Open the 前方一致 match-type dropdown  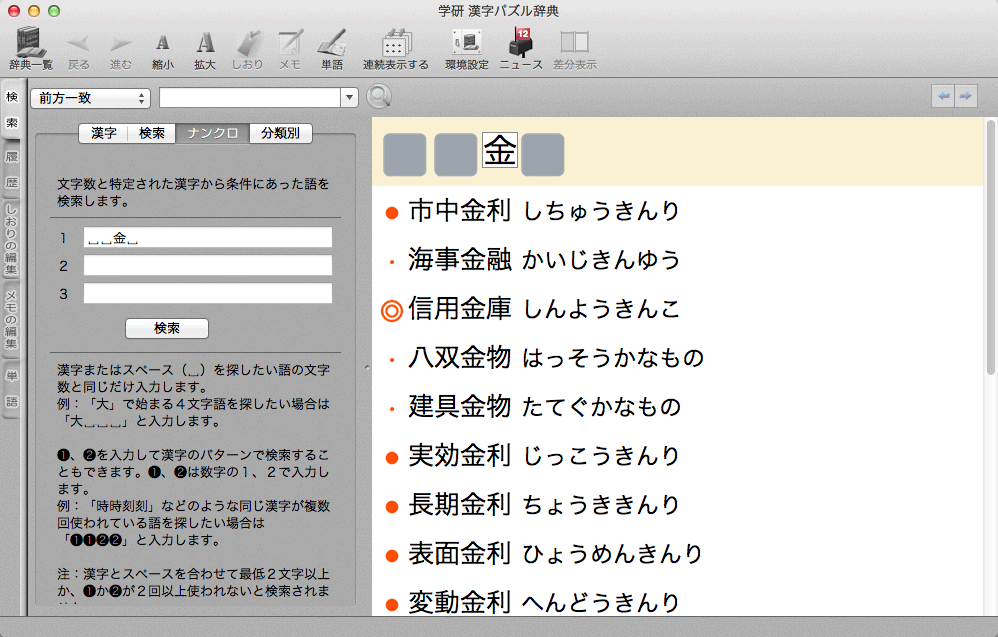click(90, 98)
